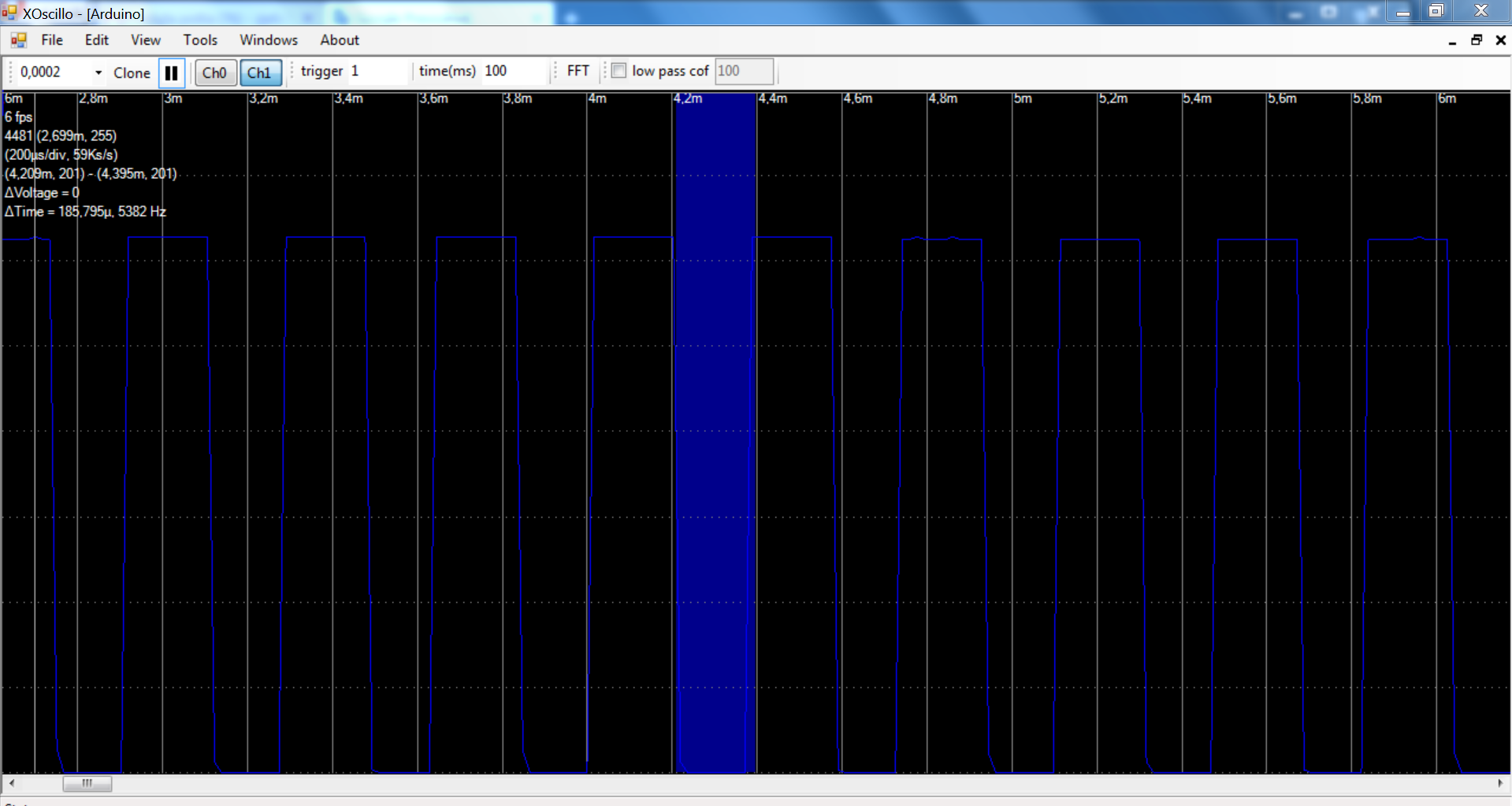
Task: Click the 5,8m time axis marker
Action: pos(1368,98)
